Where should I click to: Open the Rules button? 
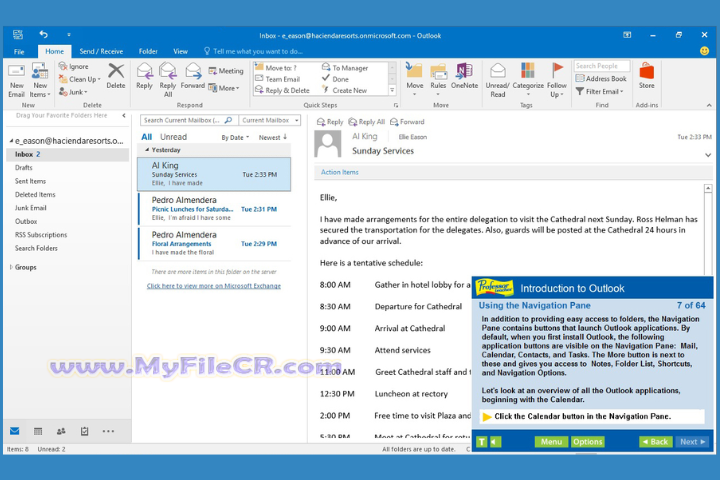(x=438, y=77)
